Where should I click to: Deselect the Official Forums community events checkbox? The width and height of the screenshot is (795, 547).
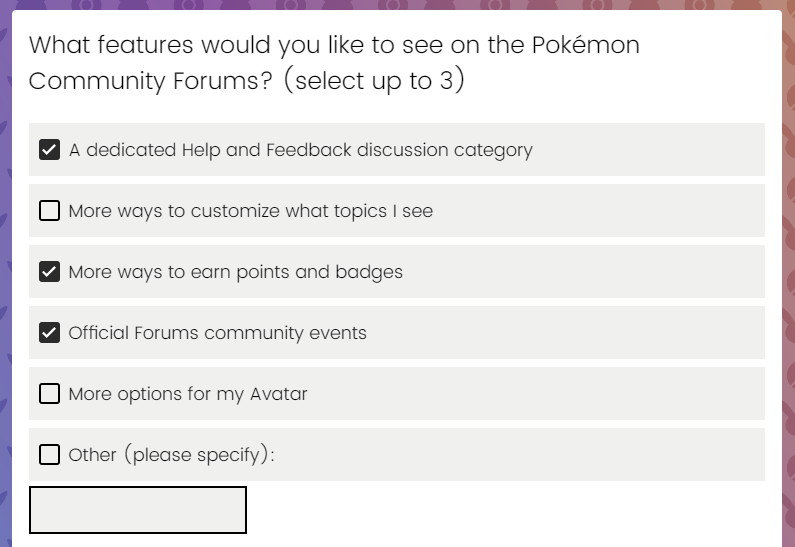pos(49,333)
